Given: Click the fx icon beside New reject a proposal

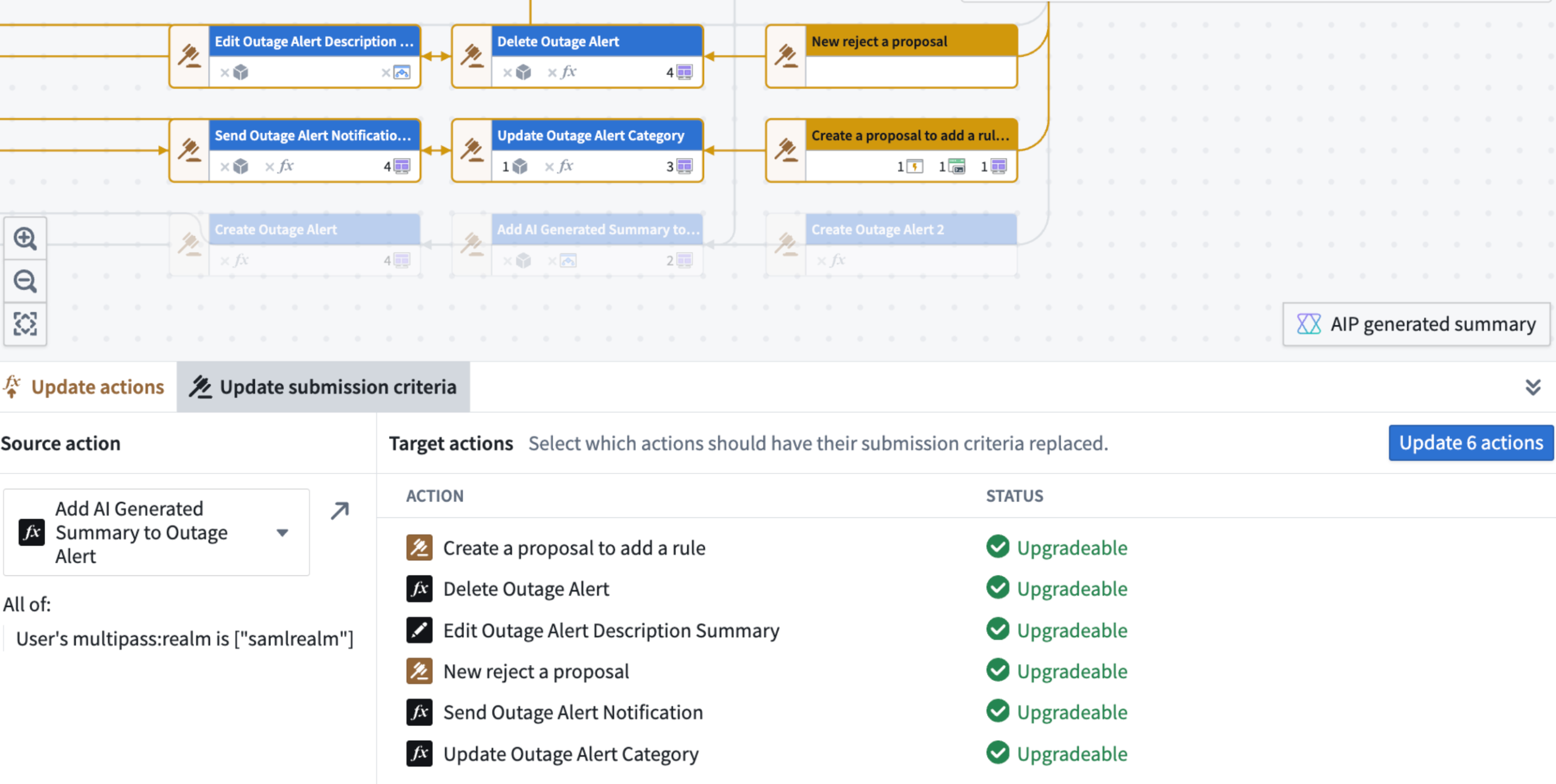Looking at the screenshot, I should (419, 671).
